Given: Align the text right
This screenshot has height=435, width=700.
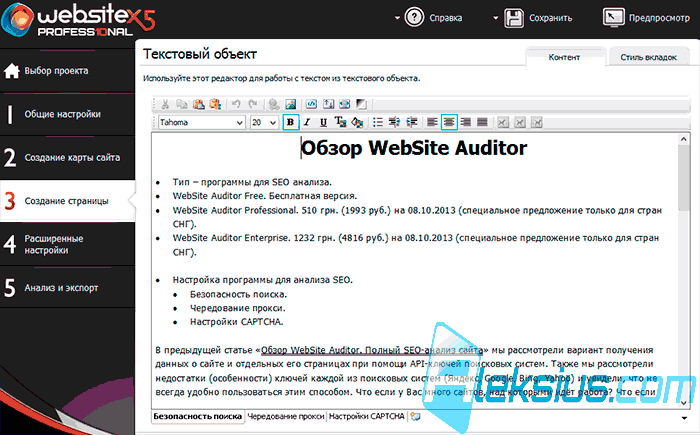Looking at the screenshot, I should [466, 122].
